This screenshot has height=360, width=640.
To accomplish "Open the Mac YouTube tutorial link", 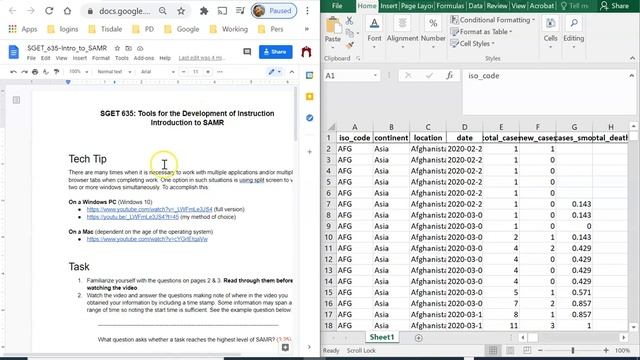I will (x=147, y=239).
